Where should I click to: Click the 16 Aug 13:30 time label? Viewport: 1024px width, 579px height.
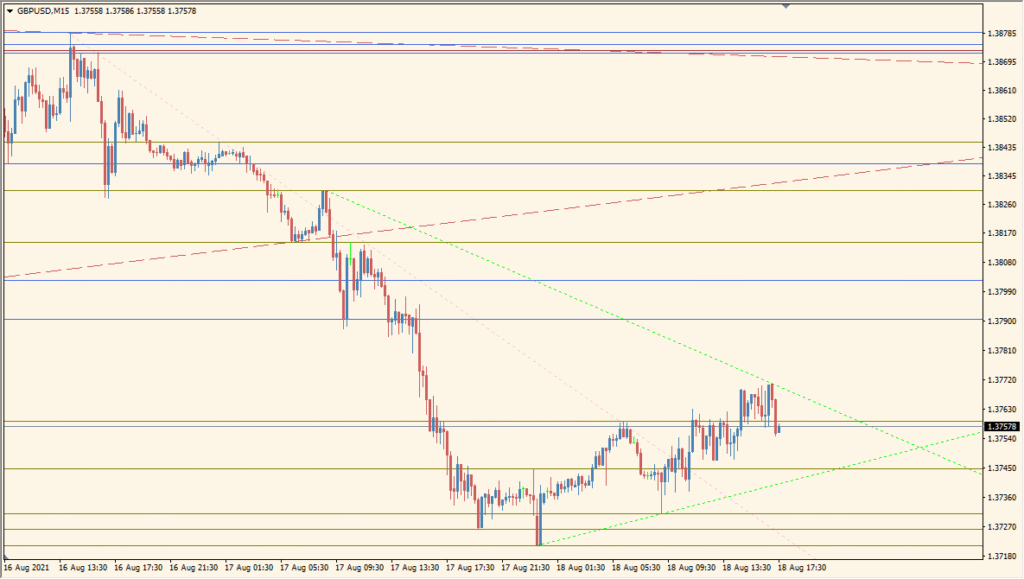click(x=83, y=568)
